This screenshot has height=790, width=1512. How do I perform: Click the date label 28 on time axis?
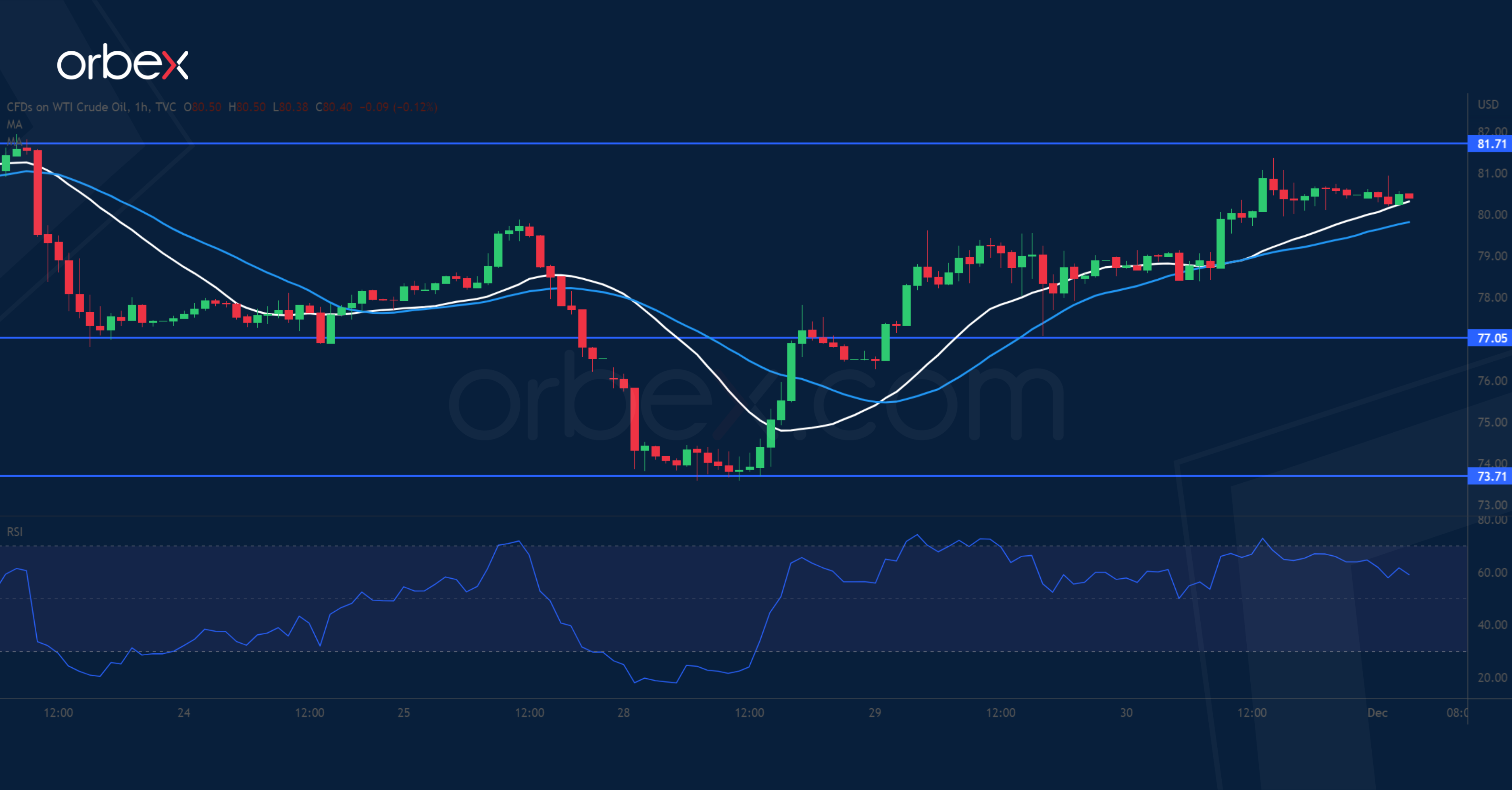tap(623, 713)
